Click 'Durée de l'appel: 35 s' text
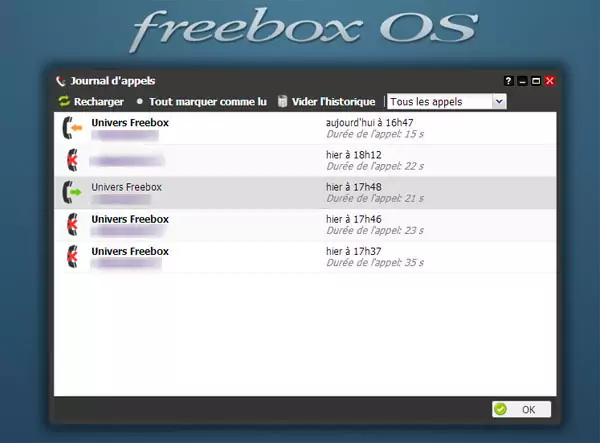This screenshot has width=600, height=443. [x=375, y=263]
